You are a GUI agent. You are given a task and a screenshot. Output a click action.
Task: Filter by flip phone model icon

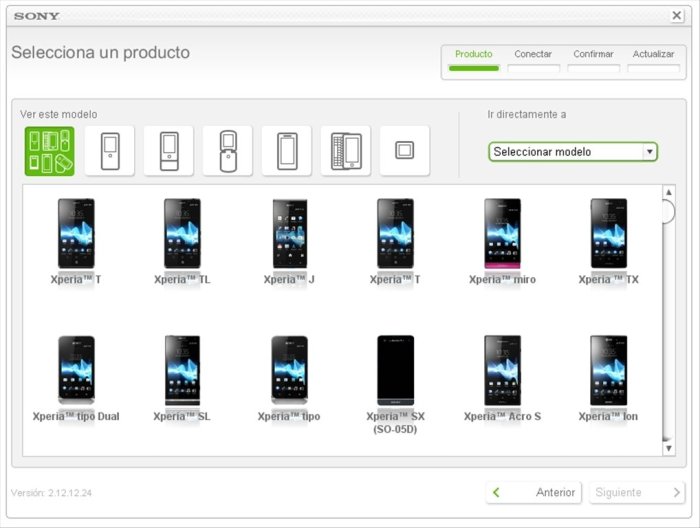point(227,151)
